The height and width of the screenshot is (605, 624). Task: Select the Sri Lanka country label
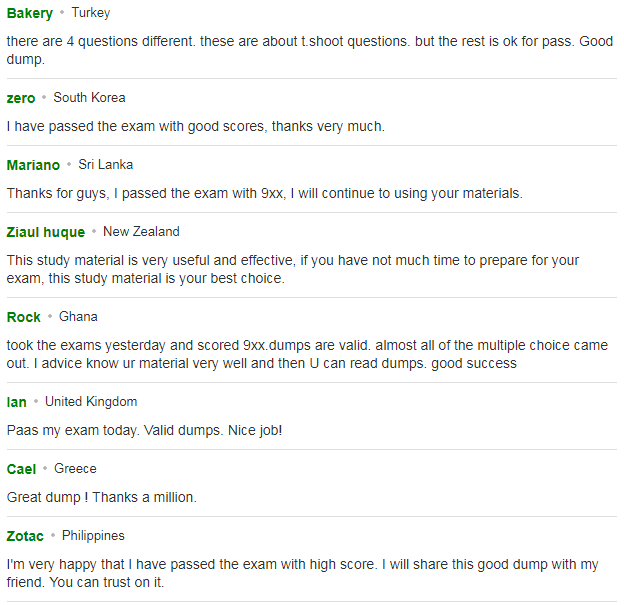click(x=105, y=164)
